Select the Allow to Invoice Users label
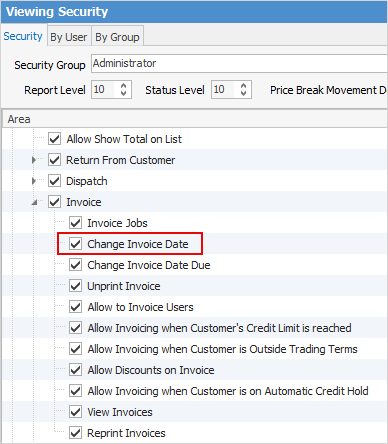 (x=140, y=307)
